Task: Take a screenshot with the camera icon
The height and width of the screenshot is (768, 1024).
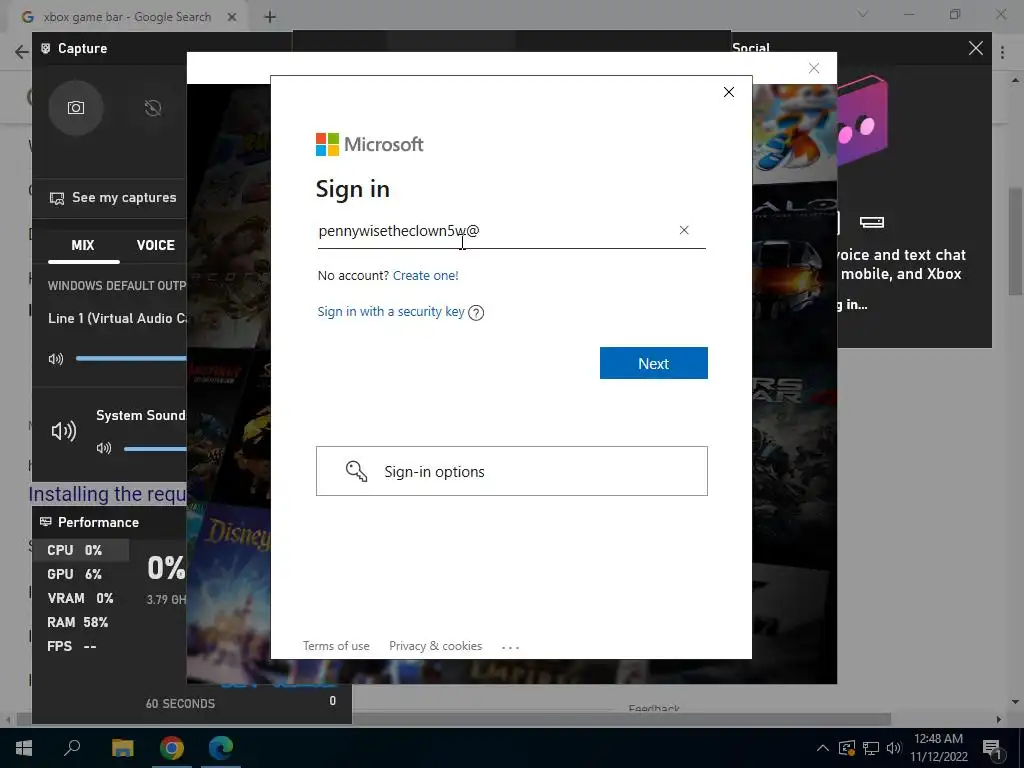Action: coord(76,108)
